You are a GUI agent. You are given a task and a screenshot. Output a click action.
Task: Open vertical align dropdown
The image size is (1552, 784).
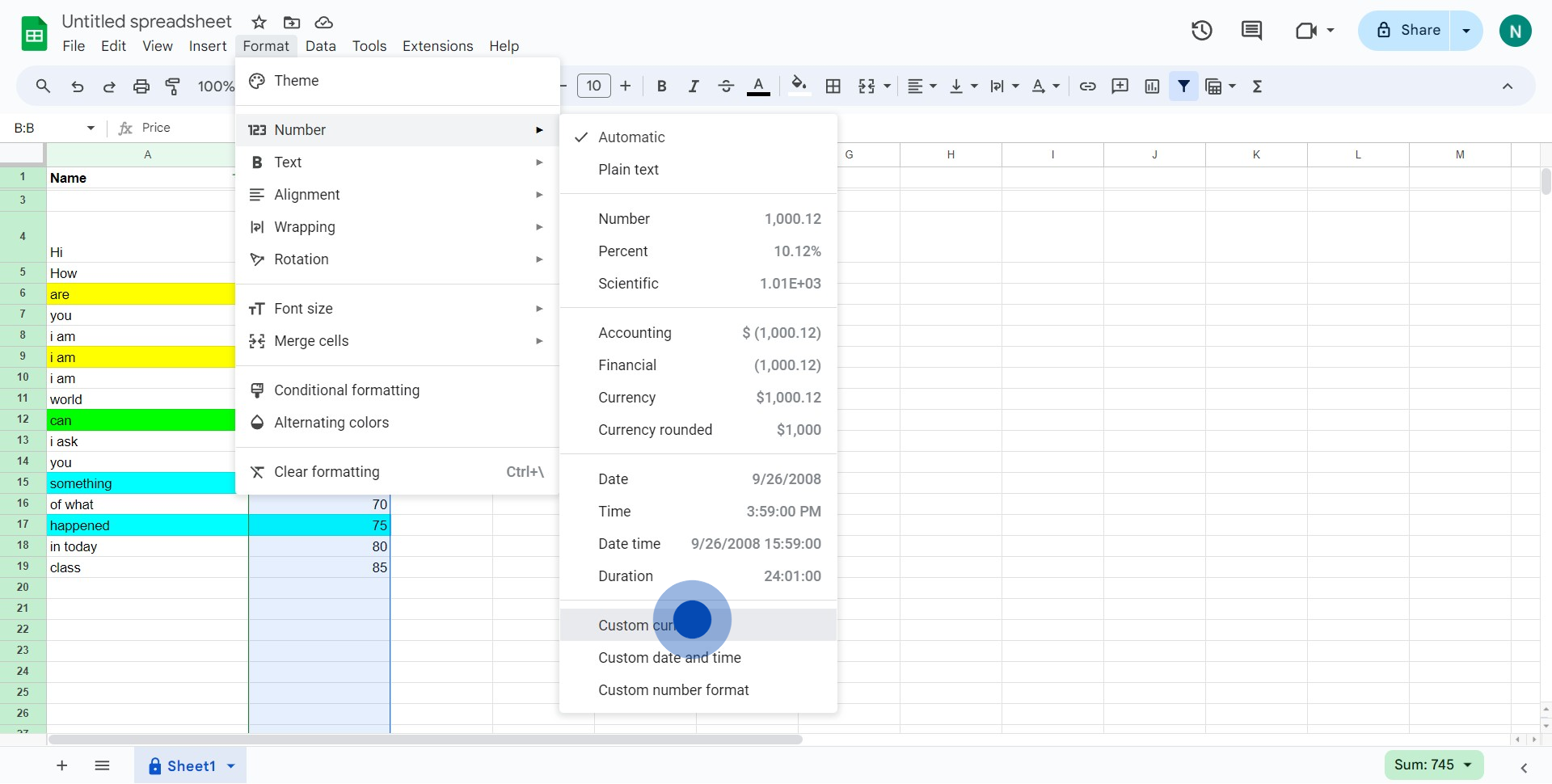tap(963, 86)
